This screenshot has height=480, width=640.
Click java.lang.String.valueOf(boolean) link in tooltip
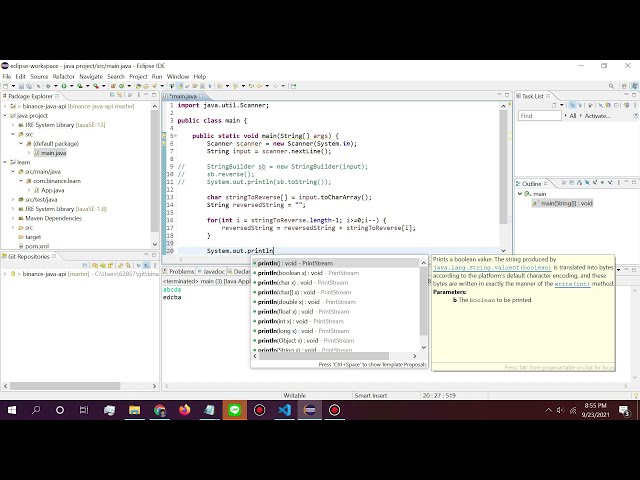coord(492,268)
